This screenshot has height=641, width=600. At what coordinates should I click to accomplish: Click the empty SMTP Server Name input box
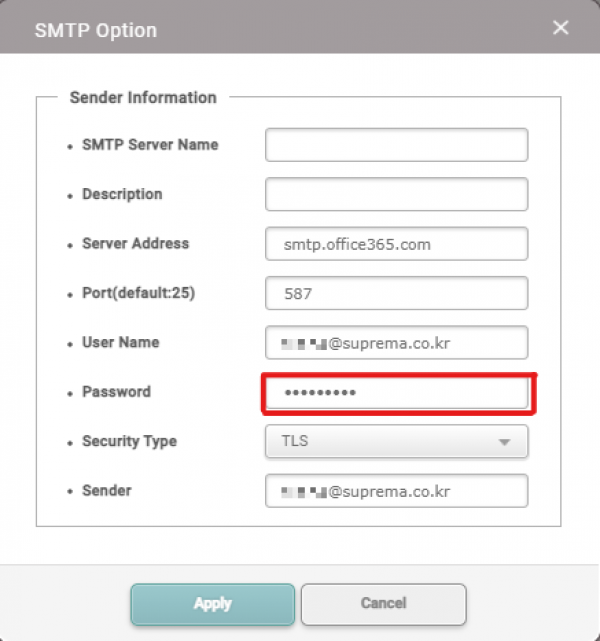click(396, 145)
